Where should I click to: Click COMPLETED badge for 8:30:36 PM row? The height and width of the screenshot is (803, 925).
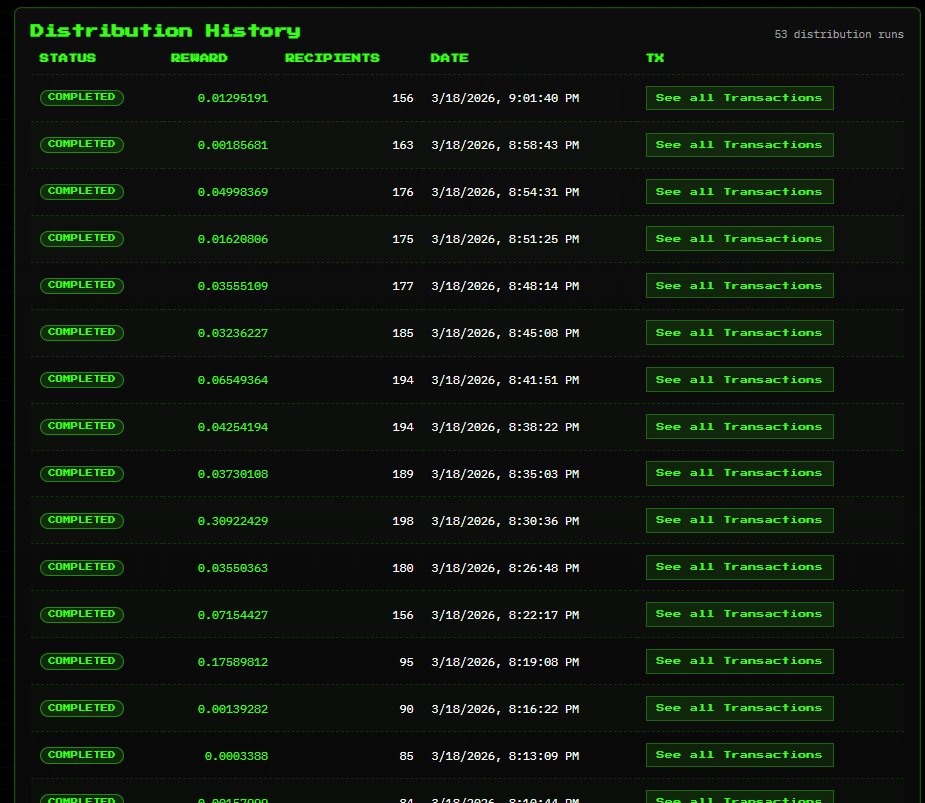pos(81,520)
